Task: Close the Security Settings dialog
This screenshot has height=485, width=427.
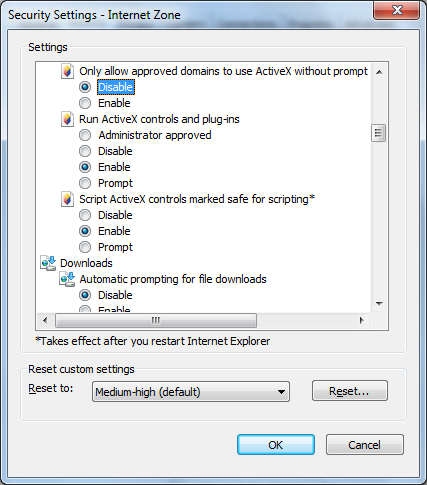Action: (x=396, y=10)
